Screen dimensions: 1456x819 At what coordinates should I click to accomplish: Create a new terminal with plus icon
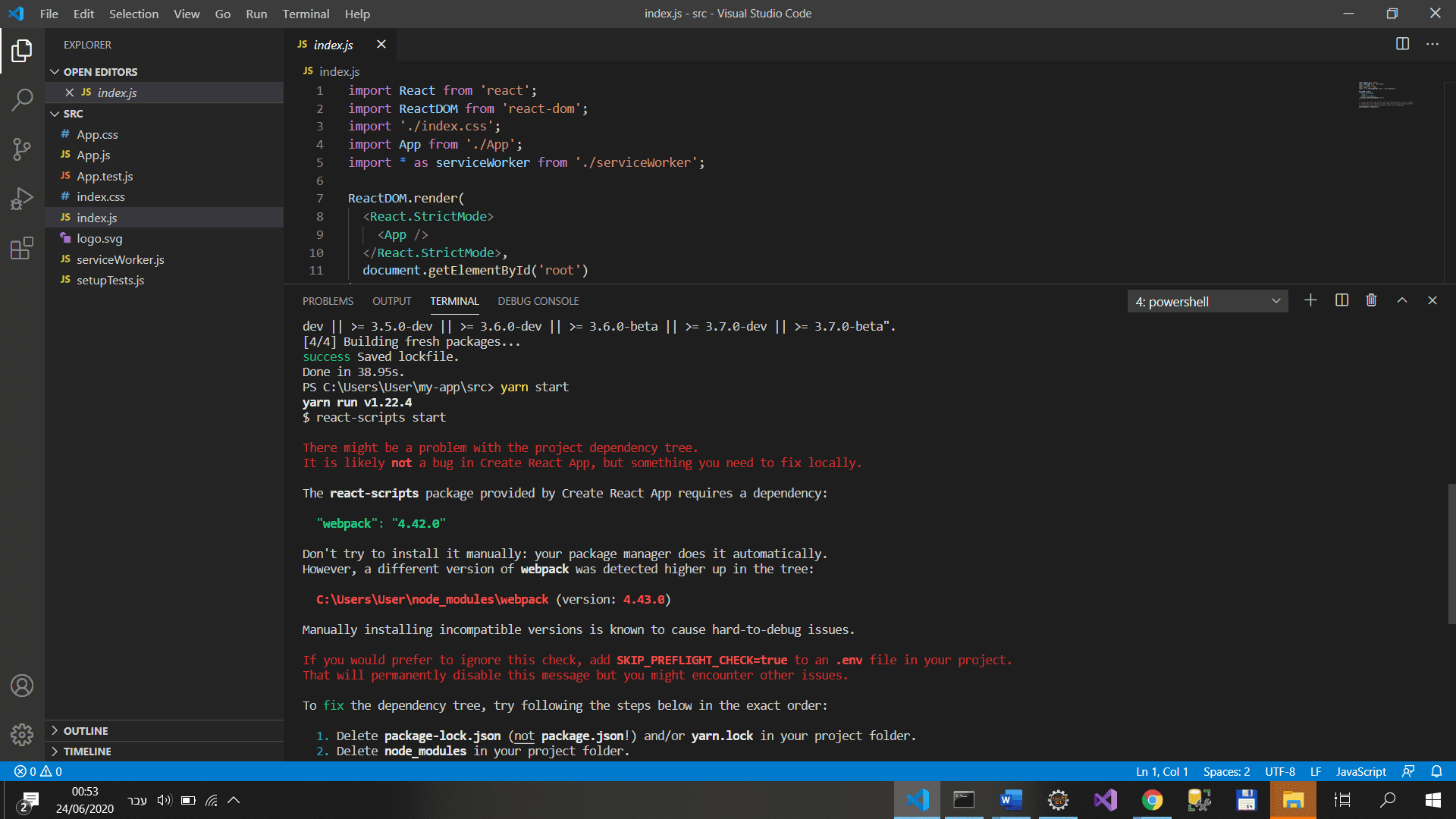[1310, 300]
